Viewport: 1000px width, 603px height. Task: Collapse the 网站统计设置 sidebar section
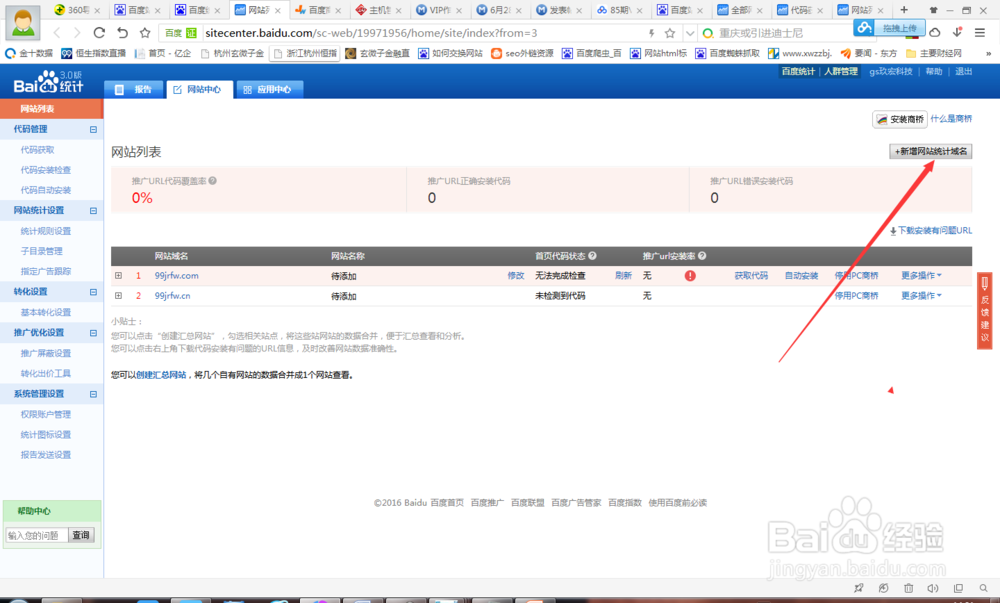pos(93,210)
